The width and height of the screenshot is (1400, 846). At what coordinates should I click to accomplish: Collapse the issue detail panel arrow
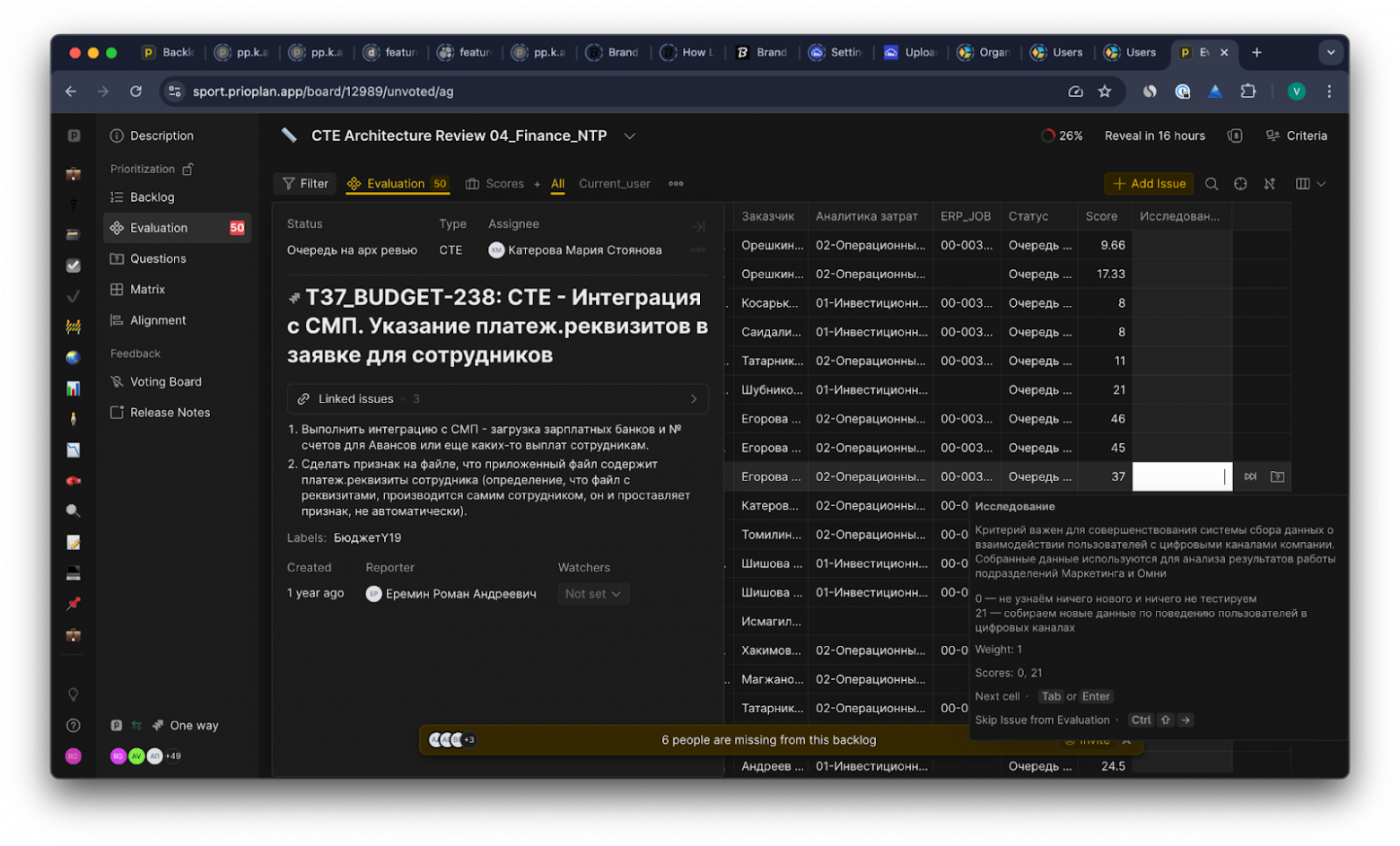(698, 227)
